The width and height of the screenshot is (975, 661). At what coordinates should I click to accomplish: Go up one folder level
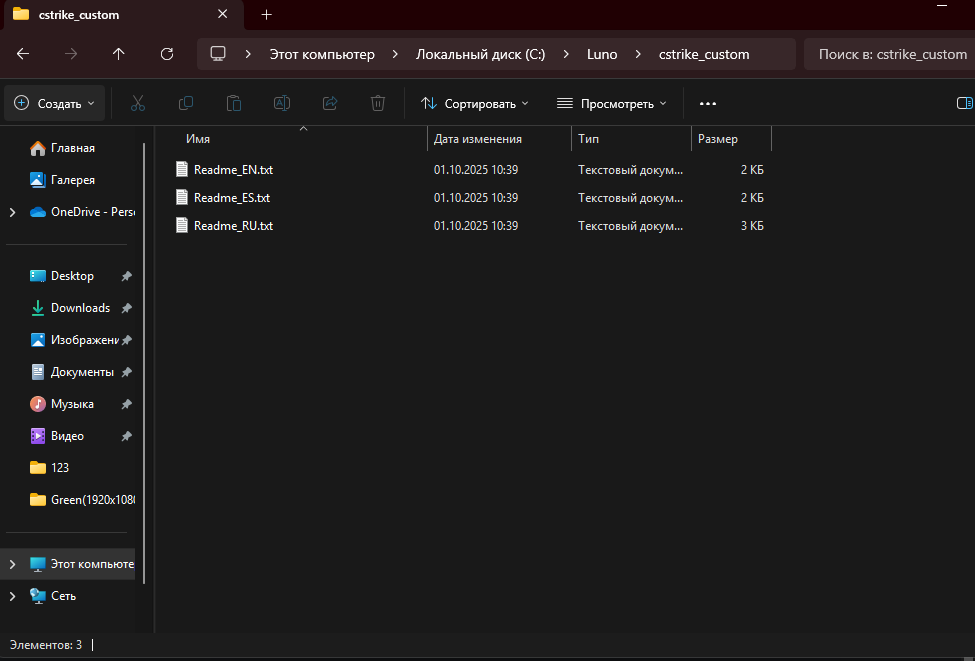click(119, 54)
